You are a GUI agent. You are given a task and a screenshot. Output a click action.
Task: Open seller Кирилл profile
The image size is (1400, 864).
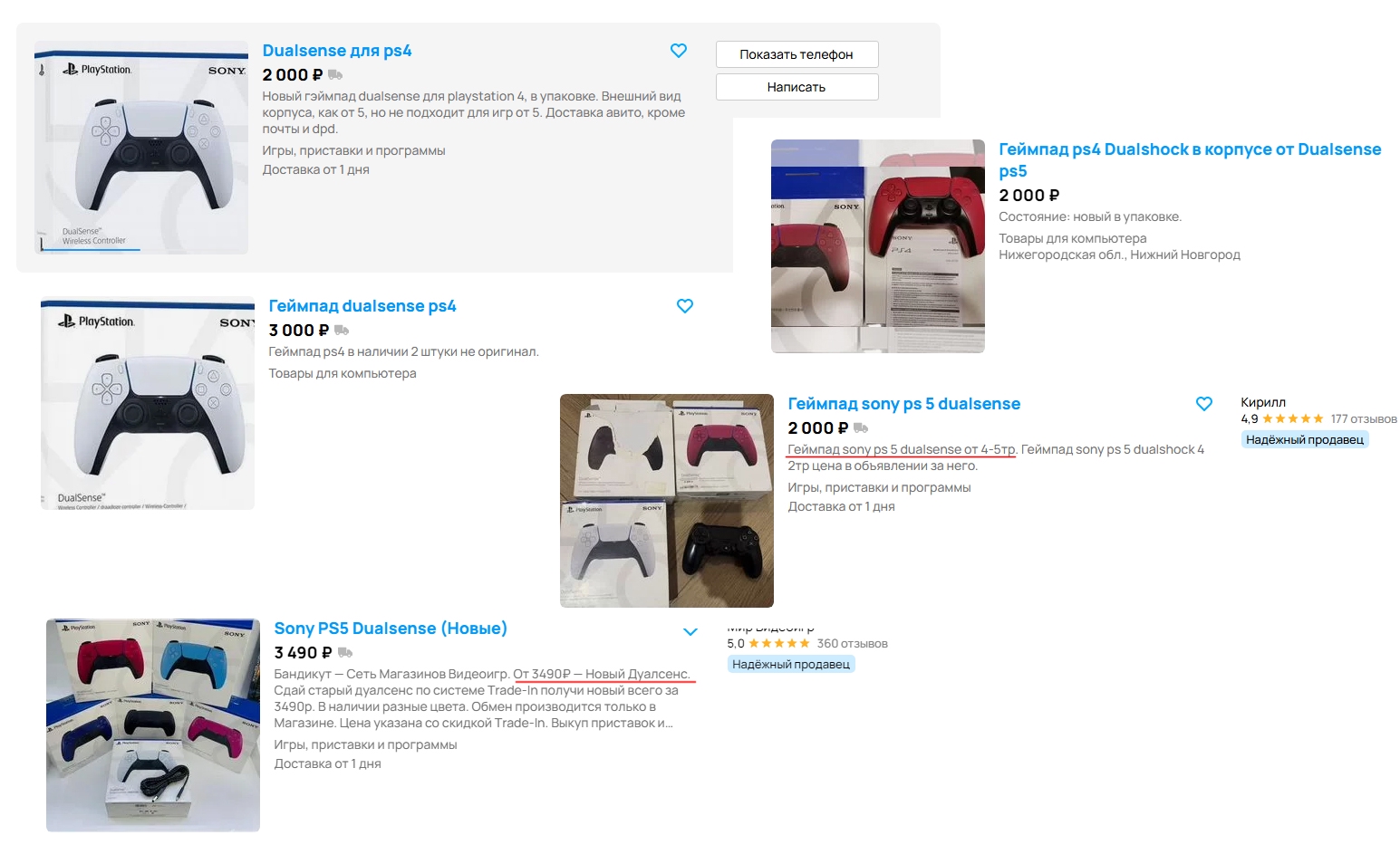pos(1263,402)
